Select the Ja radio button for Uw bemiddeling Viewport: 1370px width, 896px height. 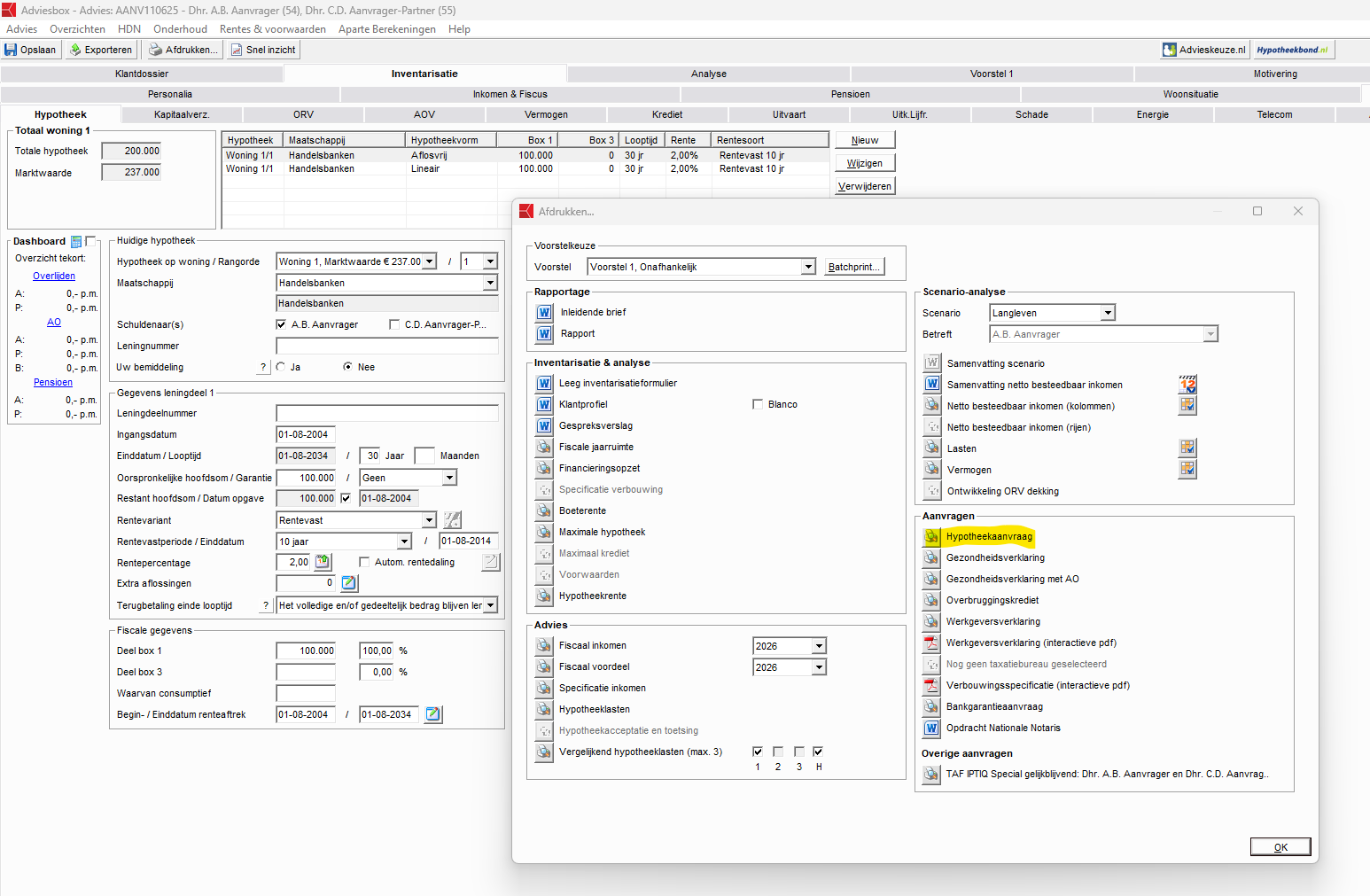[281, 367]
